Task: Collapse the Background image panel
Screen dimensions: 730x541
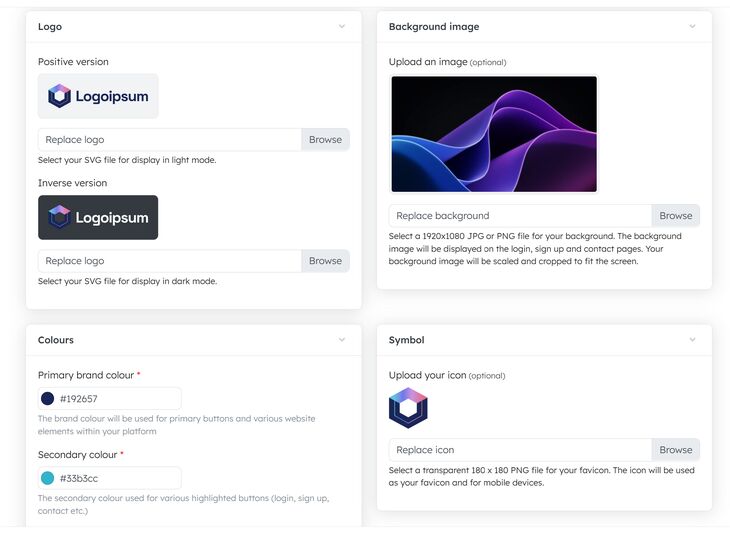Action: (692, 27)
